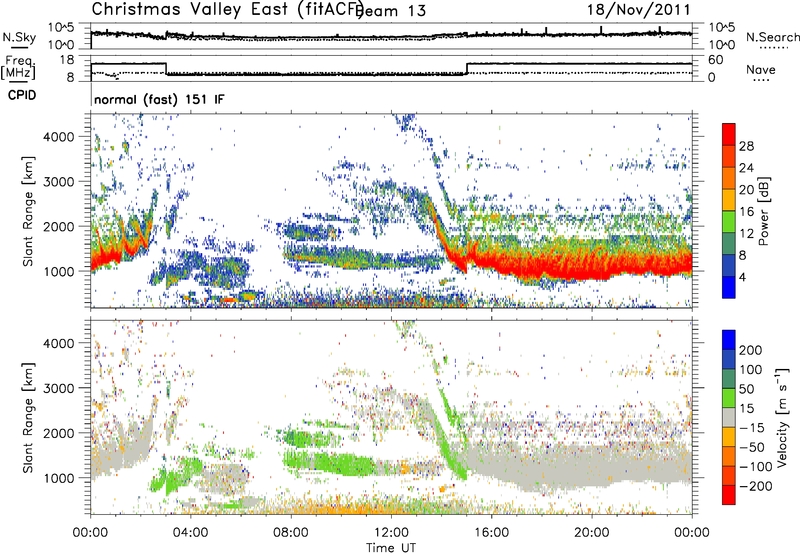
Task: Click the '-200' tick on the Velocity scale
Action: point(755,486)
